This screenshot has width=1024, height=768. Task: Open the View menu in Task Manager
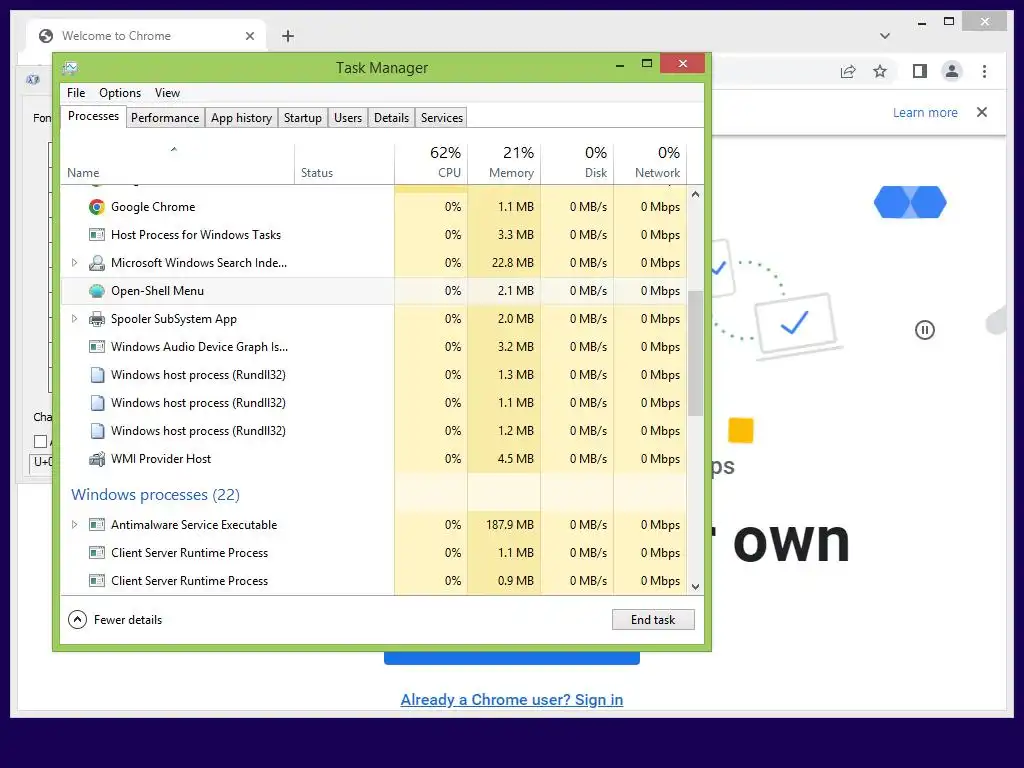[167, 93]
